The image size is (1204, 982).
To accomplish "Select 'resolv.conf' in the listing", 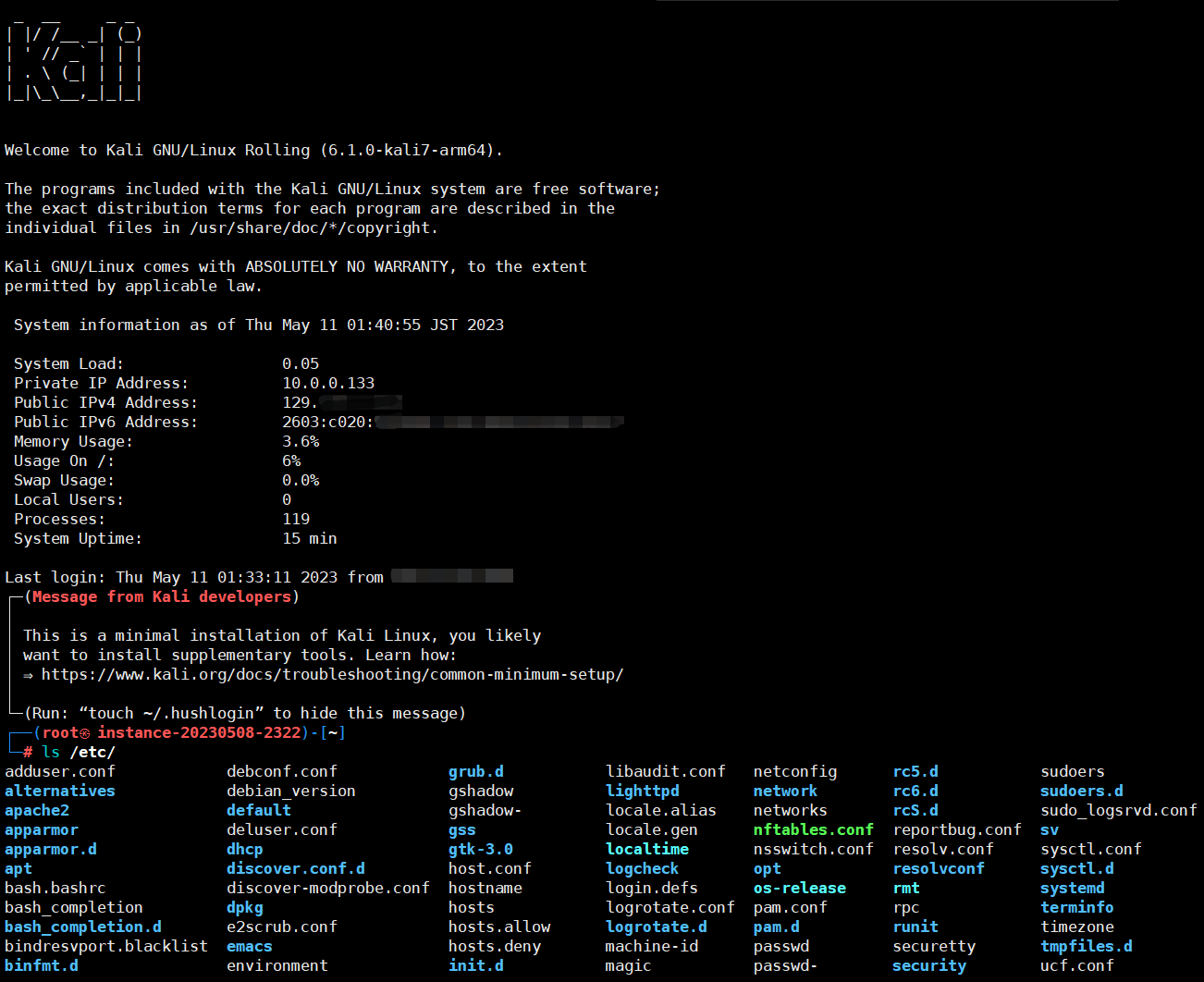I will pyautogui.click(x=943, y=849).
